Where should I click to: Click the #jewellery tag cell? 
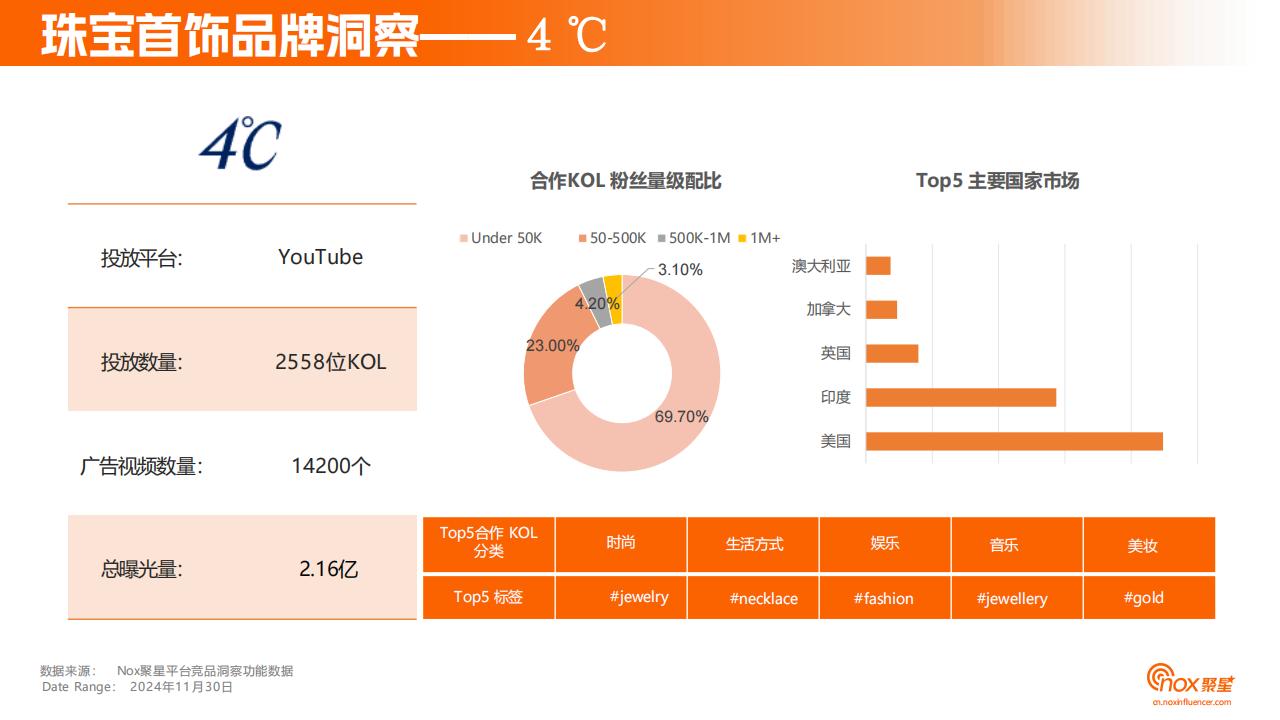point(1017,597)
